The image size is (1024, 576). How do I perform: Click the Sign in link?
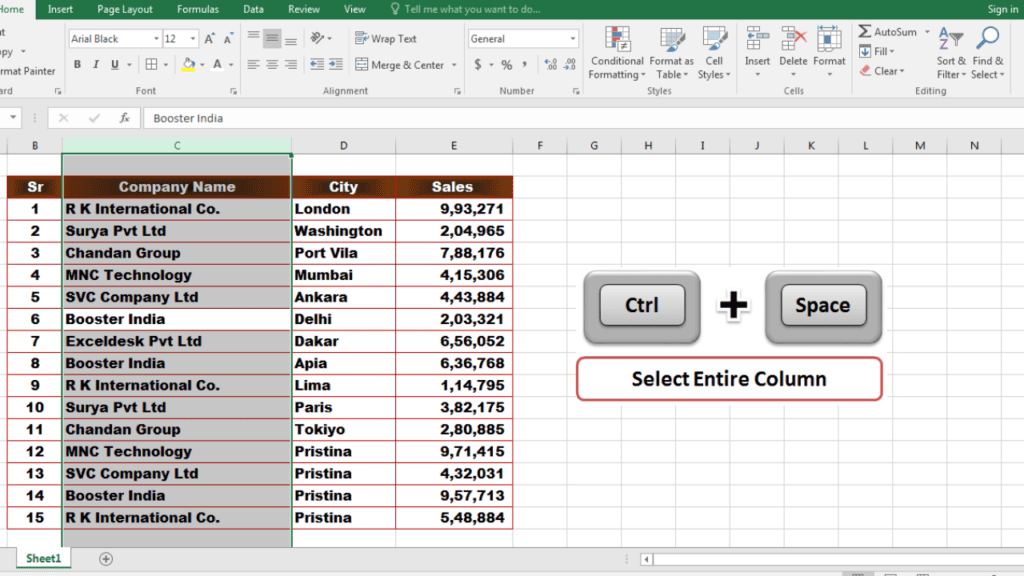[x=1002, y=9]
